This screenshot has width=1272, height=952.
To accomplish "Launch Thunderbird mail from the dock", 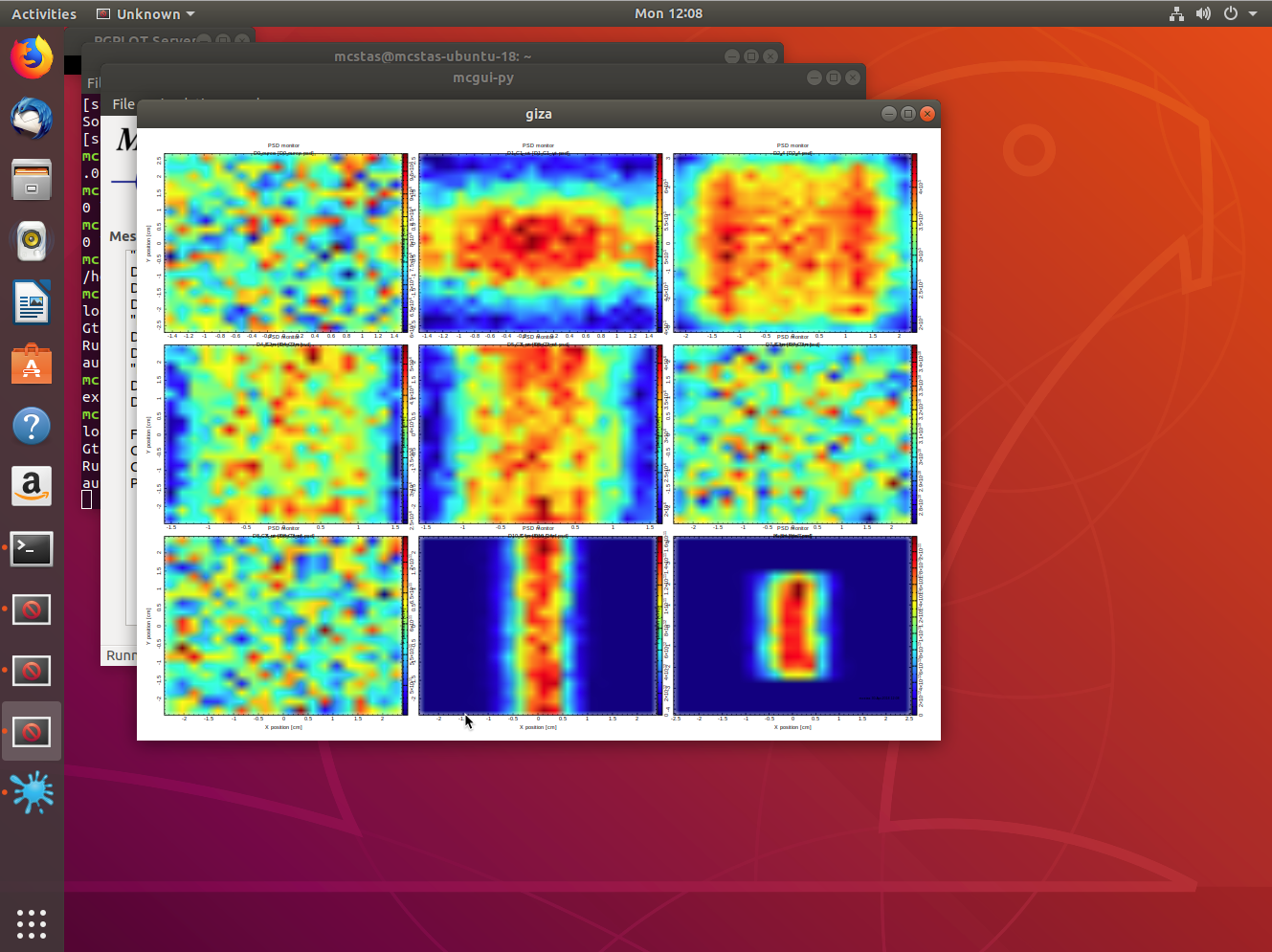I will [32, 119].
